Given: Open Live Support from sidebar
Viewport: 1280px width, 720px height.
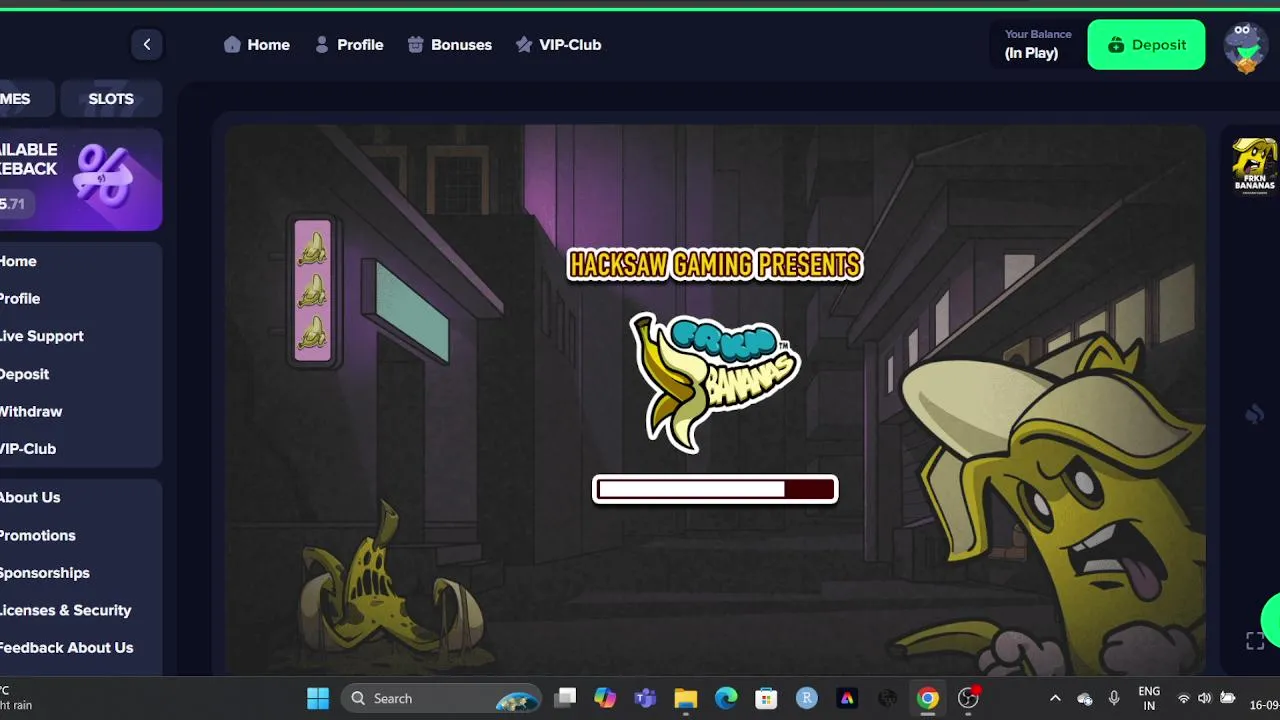Looking at the screenshot, I should point(42,336).
